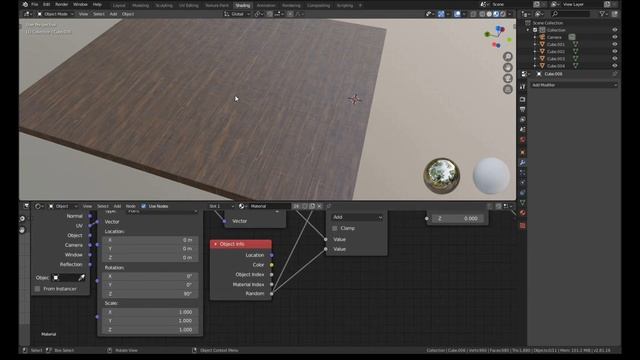Open the Node menu in node editor
Screen dimensions: 640x360
131,206
